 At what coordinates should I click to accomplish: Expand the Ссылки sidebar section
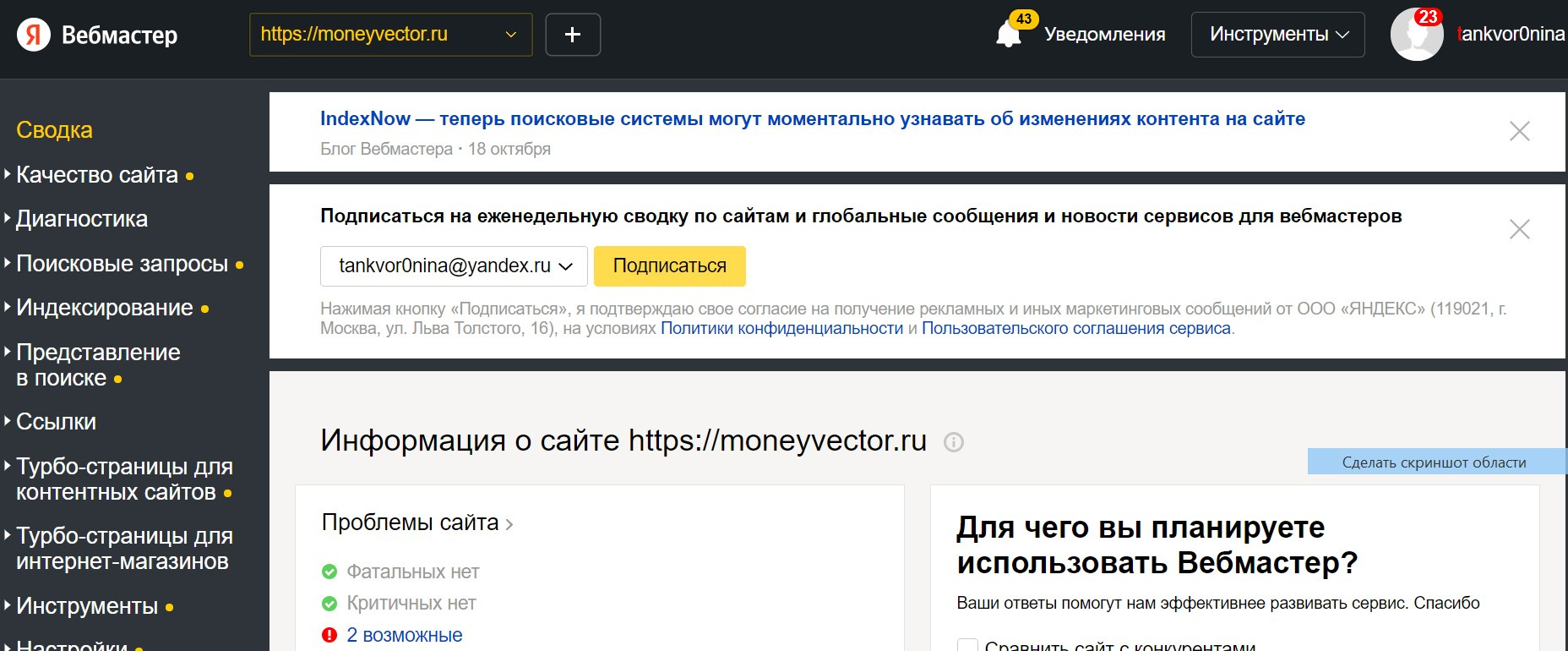56,422
